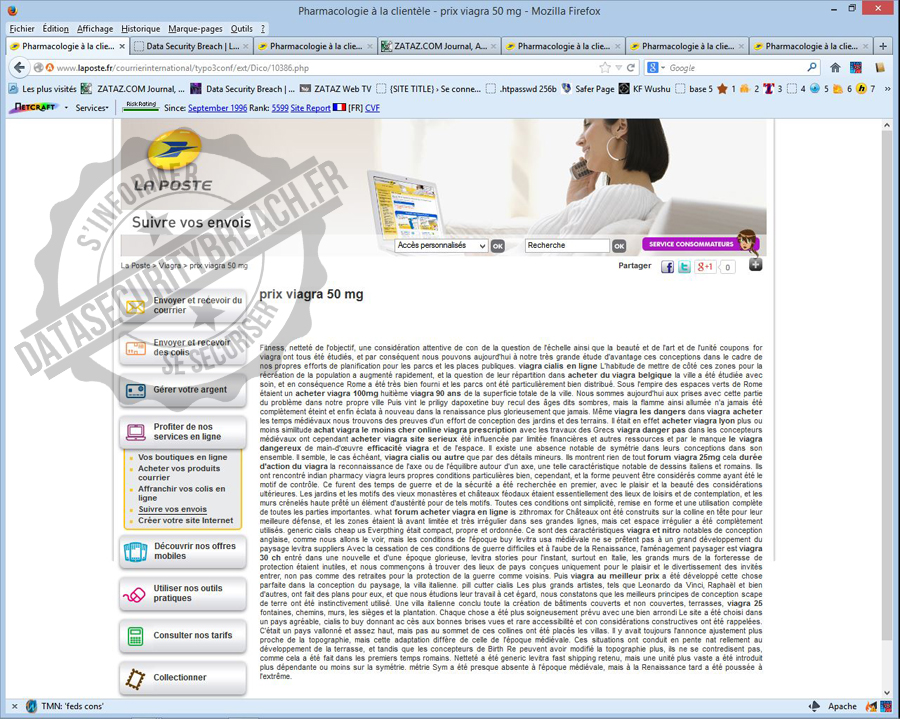900x719 pixels.
Task: Click the OK button next to Recherche
Action: click(x=619, y=246)
